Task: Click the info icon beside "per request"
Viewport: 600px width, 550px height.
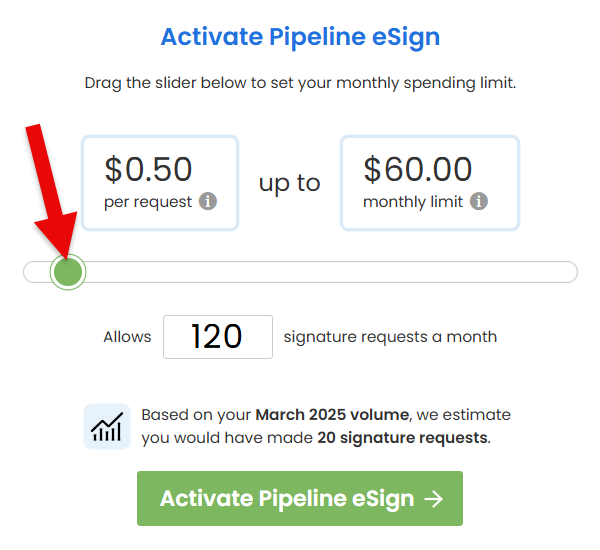Action: 208,202
